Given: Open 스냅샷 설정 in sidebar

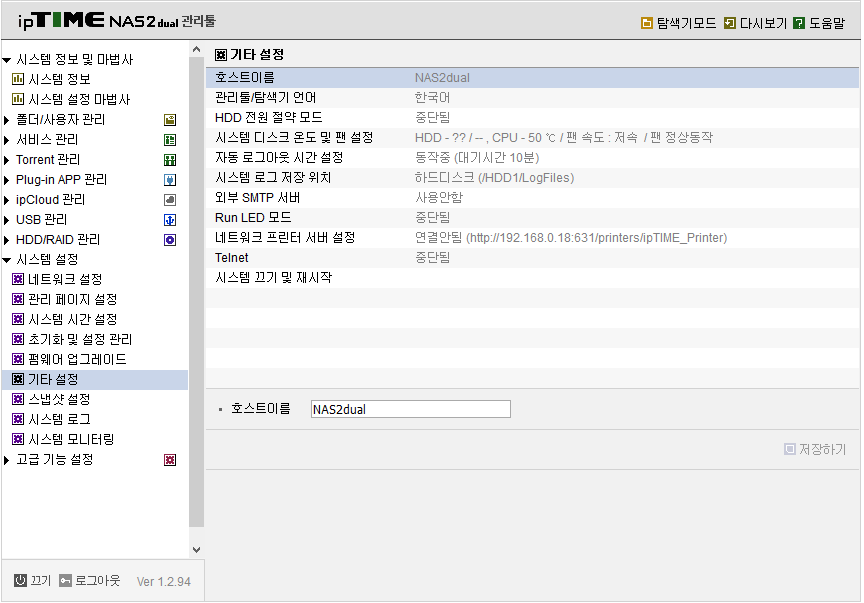Looking at the screenshot, I should (x=59, y=400).
